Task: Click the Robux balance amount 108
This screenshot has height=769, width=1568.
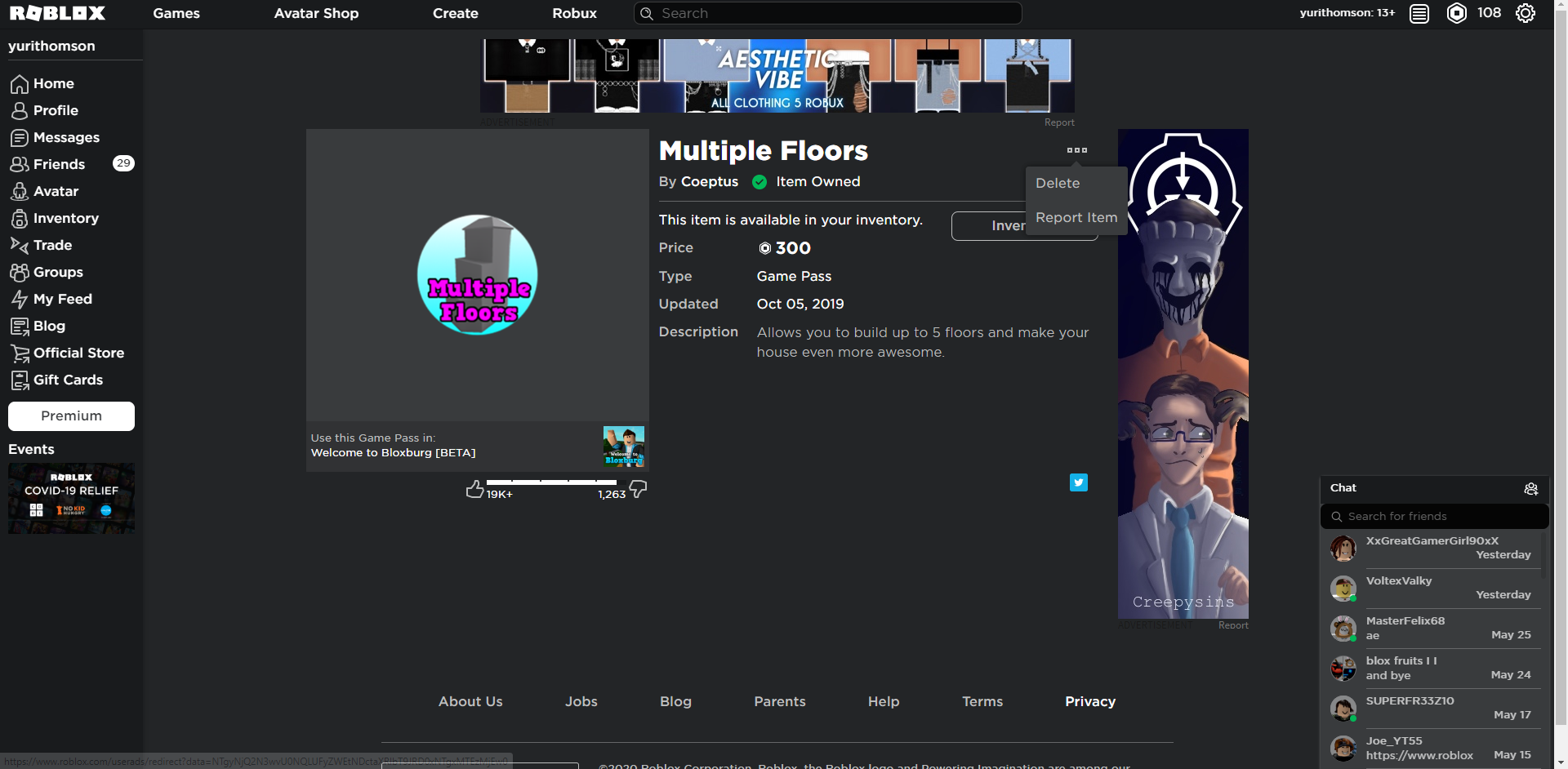Action: (x=1489, y=13)
